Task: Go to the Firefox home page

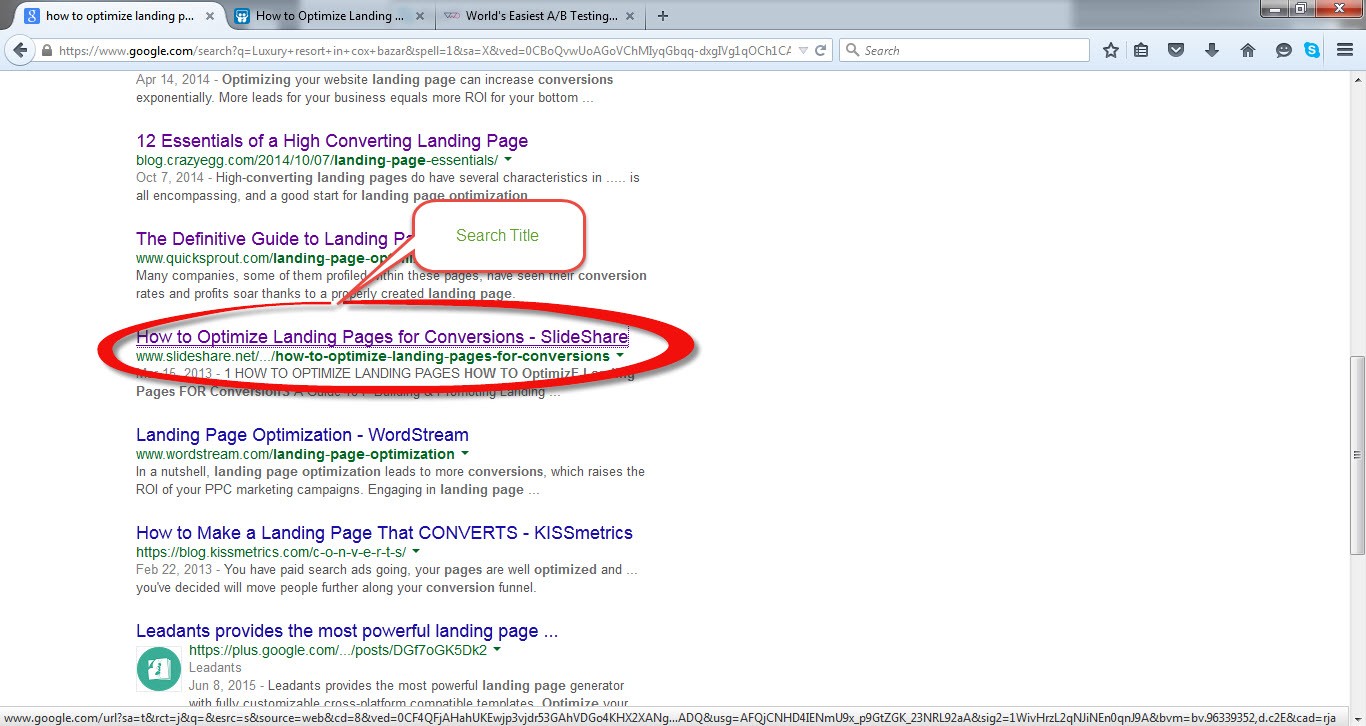Action: coord(1247,50)
